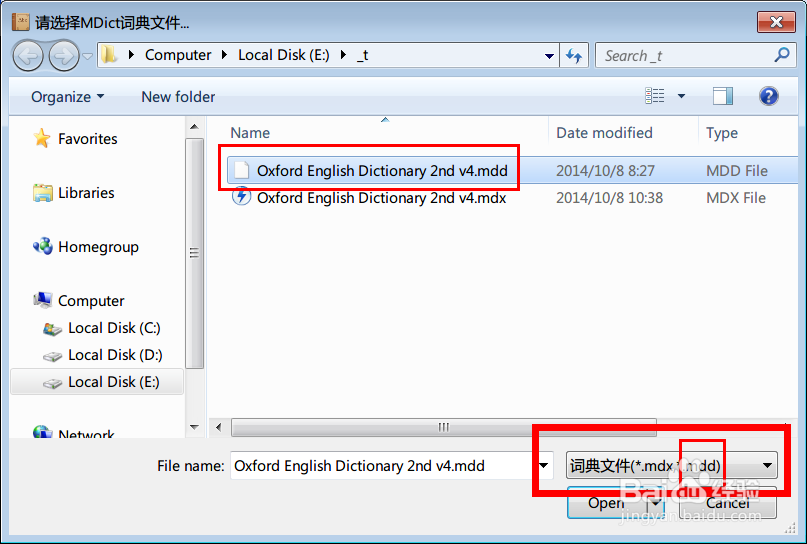The width and height of the screenshot is (807, 544).
Task: Open the Organize menu
Action: pyautogui.click(x=67, y=97)
